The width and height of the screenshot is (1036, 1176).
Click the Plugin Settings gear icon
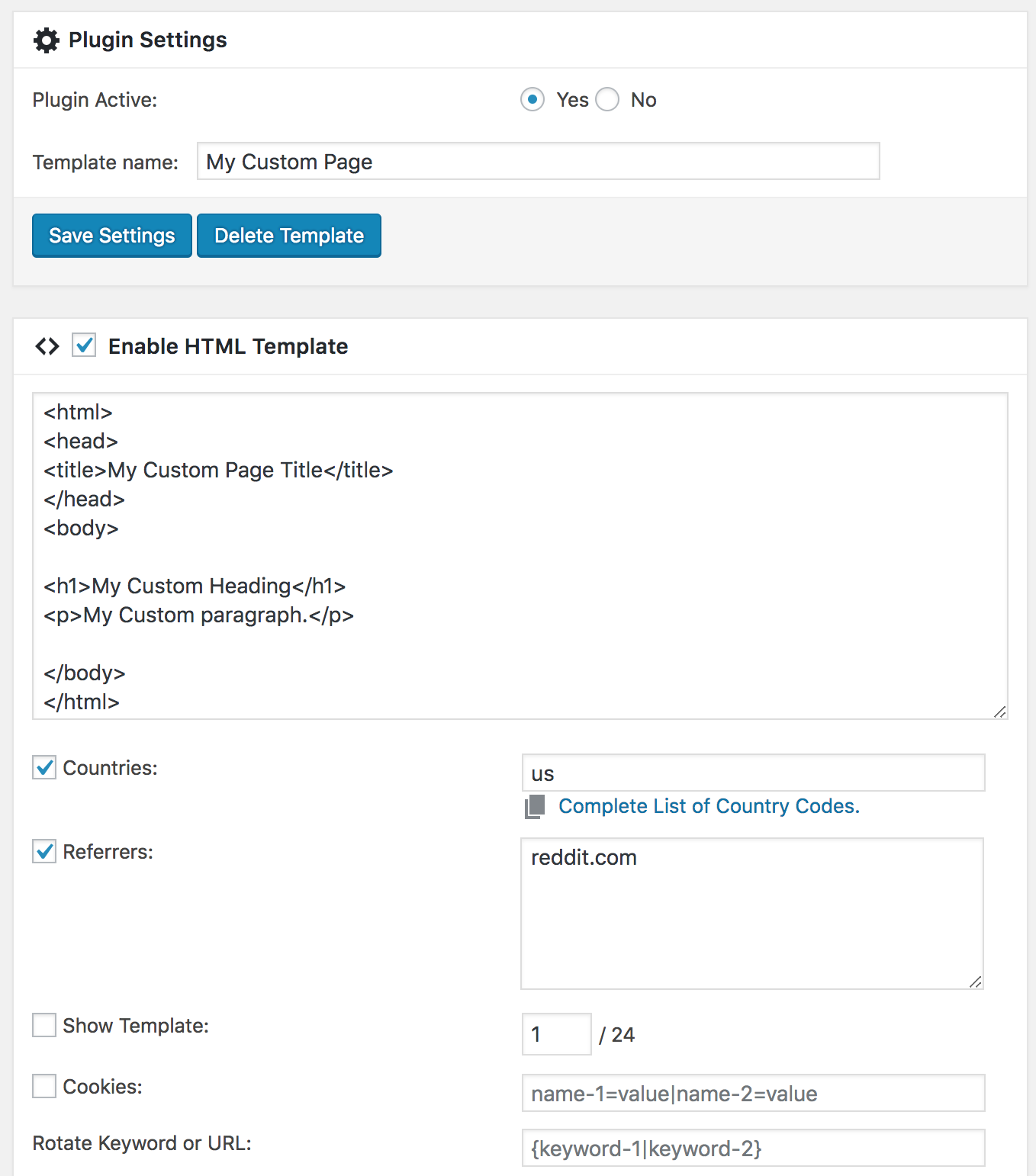tap(47, 40)
